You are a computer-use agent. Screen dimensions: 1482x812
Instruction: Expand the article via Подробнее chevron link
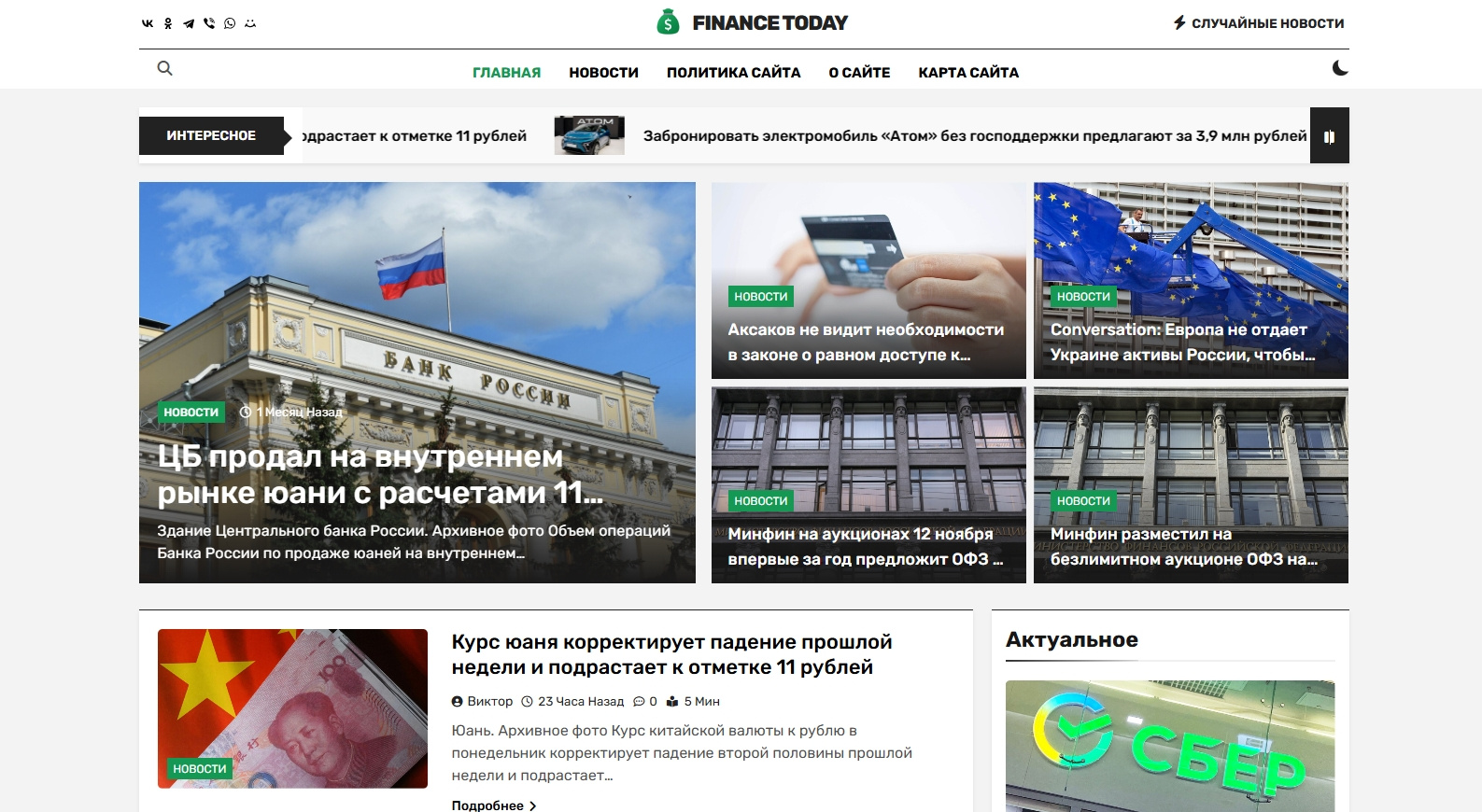pos(494,805)
